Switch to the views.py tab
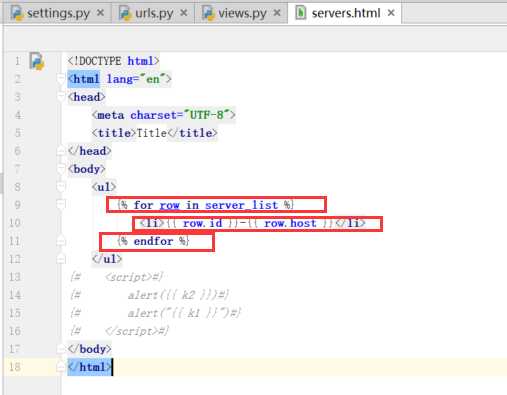The height and width of the screenshot is (395, 507). point(241,13)
